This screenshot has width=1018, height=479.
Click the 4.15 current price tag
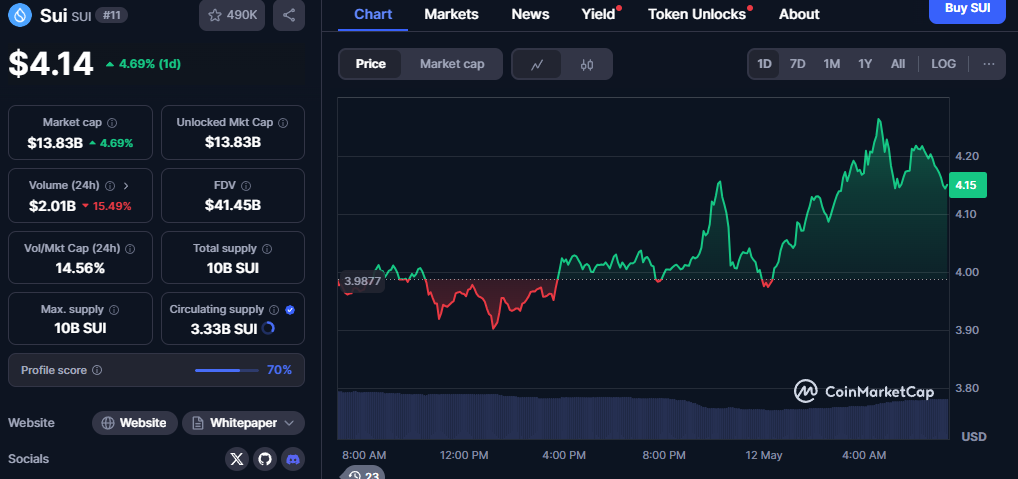point(967,185)
